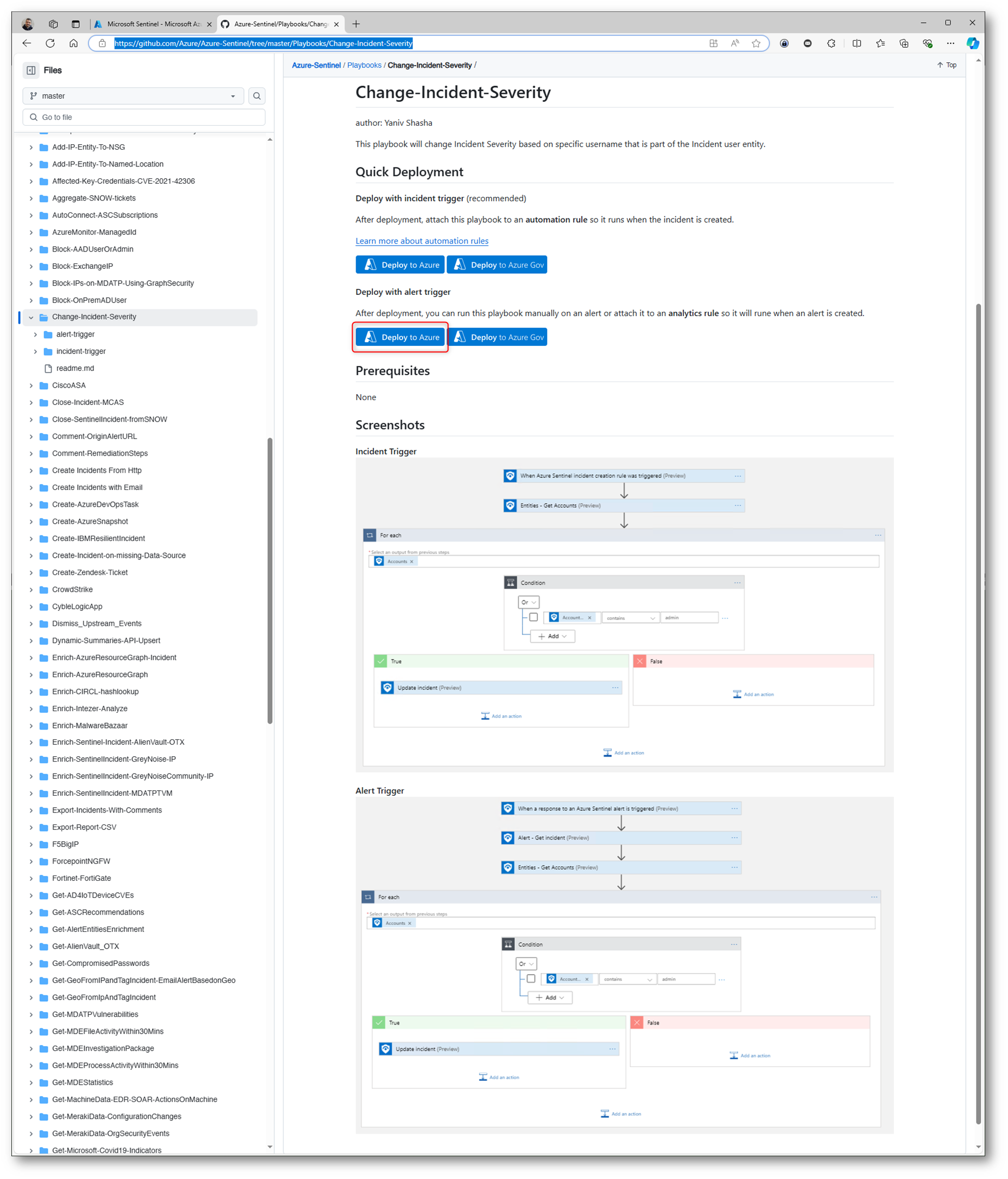Open Alert Trigger screenshot image
The height and width of the screenshot is (1179, 1008).
click(624, 965)
